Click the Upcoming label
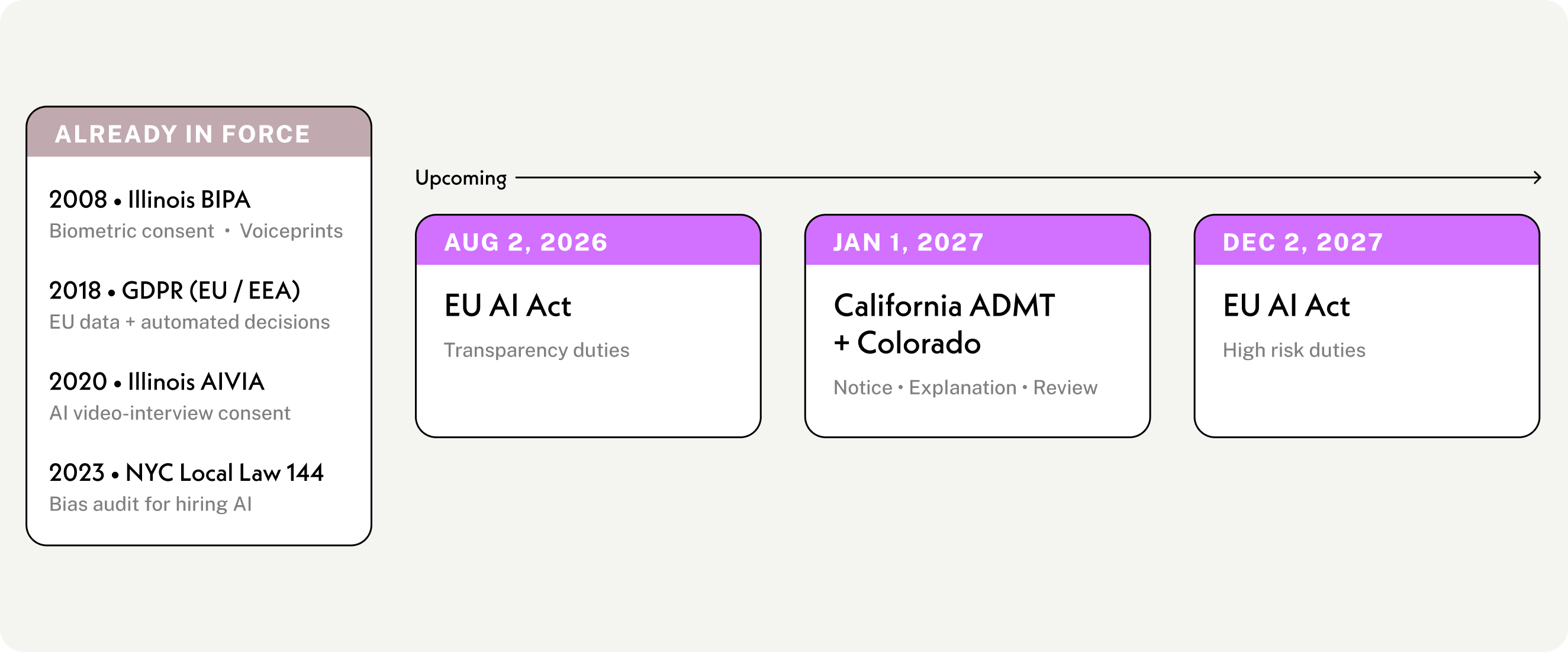This screenshot has width=1568, height=652. pos(461,178)
